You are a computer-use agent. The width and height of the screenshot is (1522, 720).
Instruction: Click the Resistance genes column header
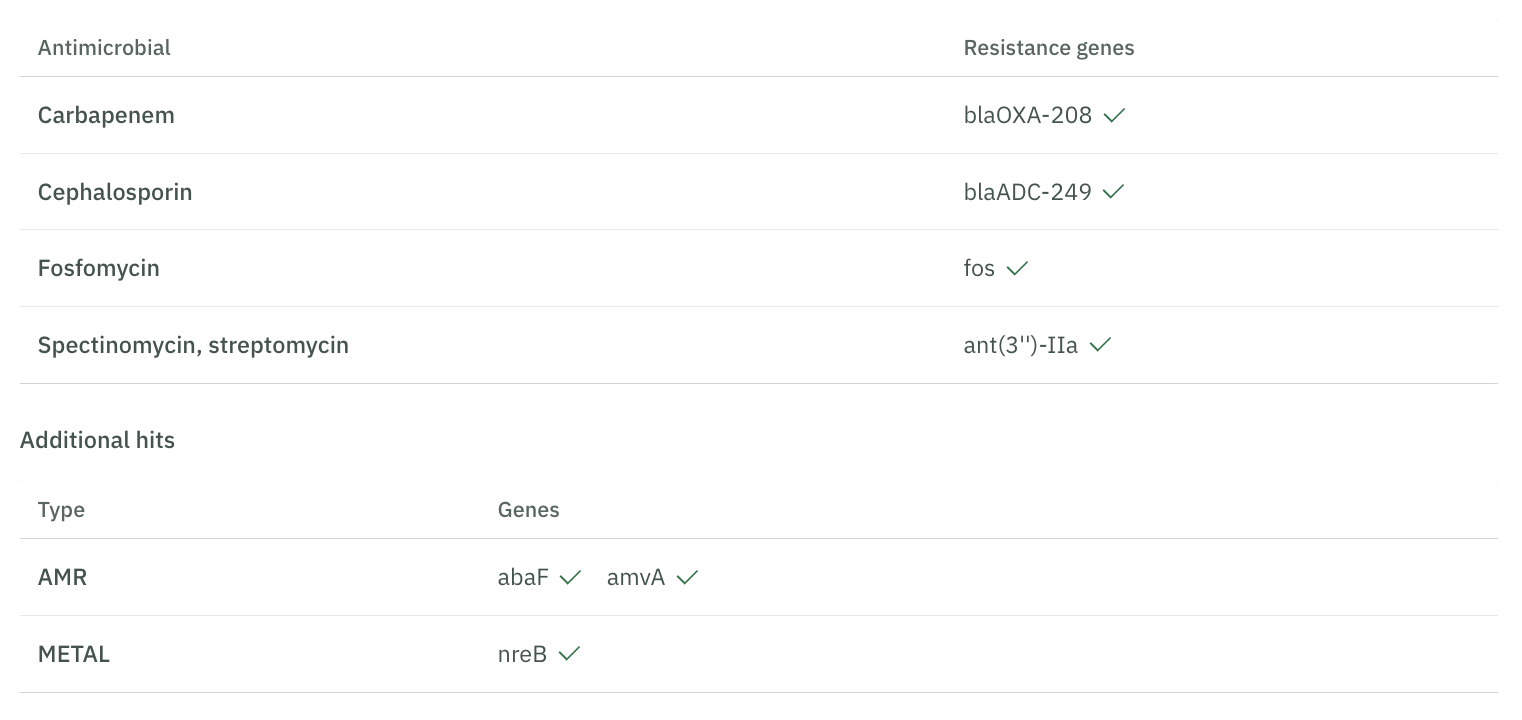(1049, 48)
